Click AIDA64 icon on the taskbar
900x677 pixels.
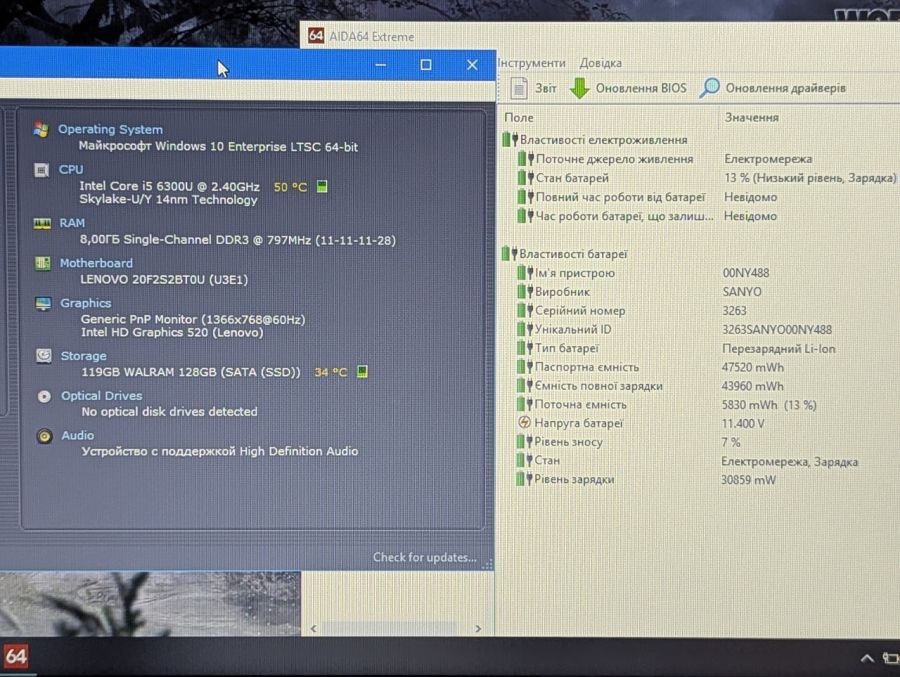[16, 656]
